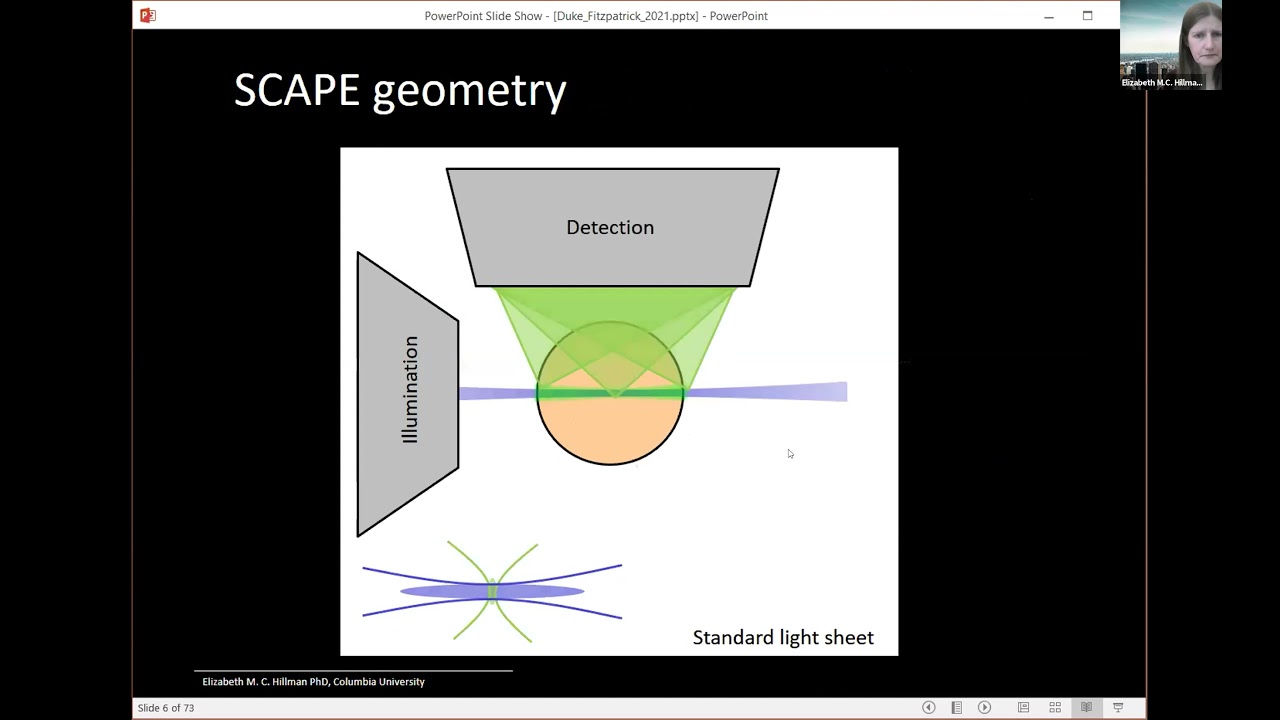Click the footer author name text

pyautogui.click(x=313, y=682)
